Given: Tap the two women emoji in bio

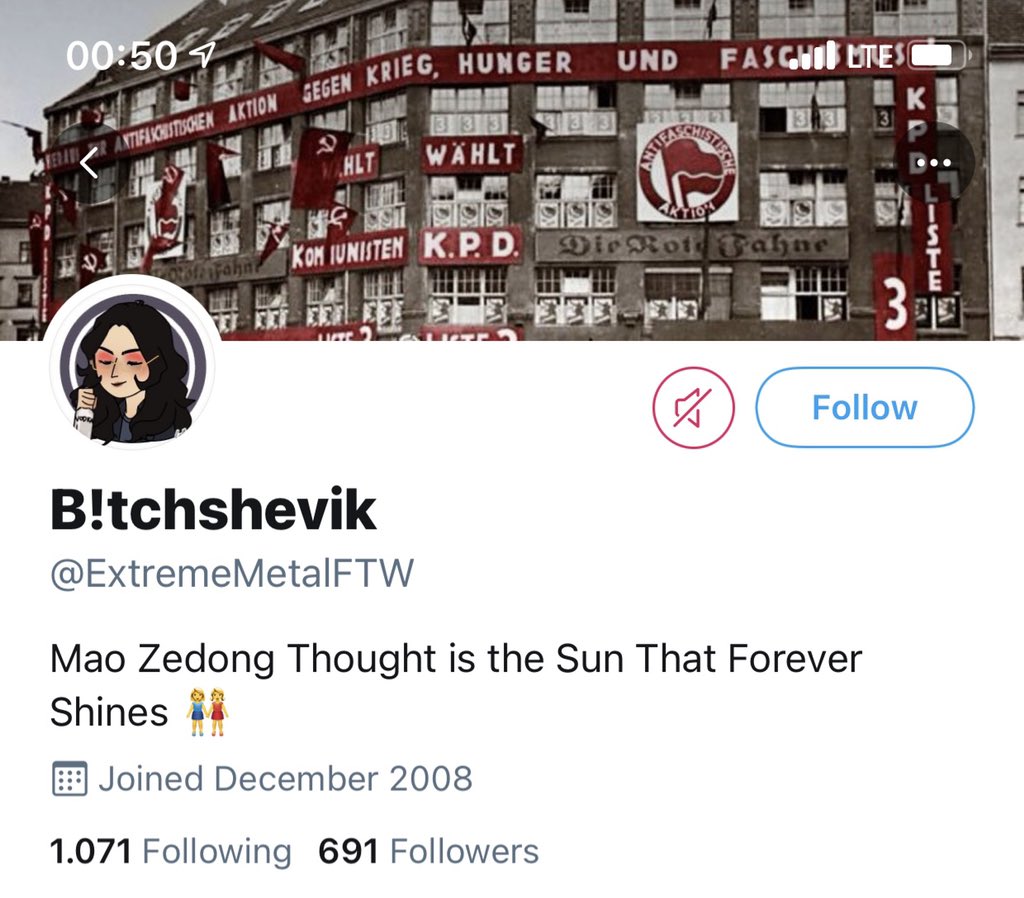Looking at the screenshot, I should 208,712.
